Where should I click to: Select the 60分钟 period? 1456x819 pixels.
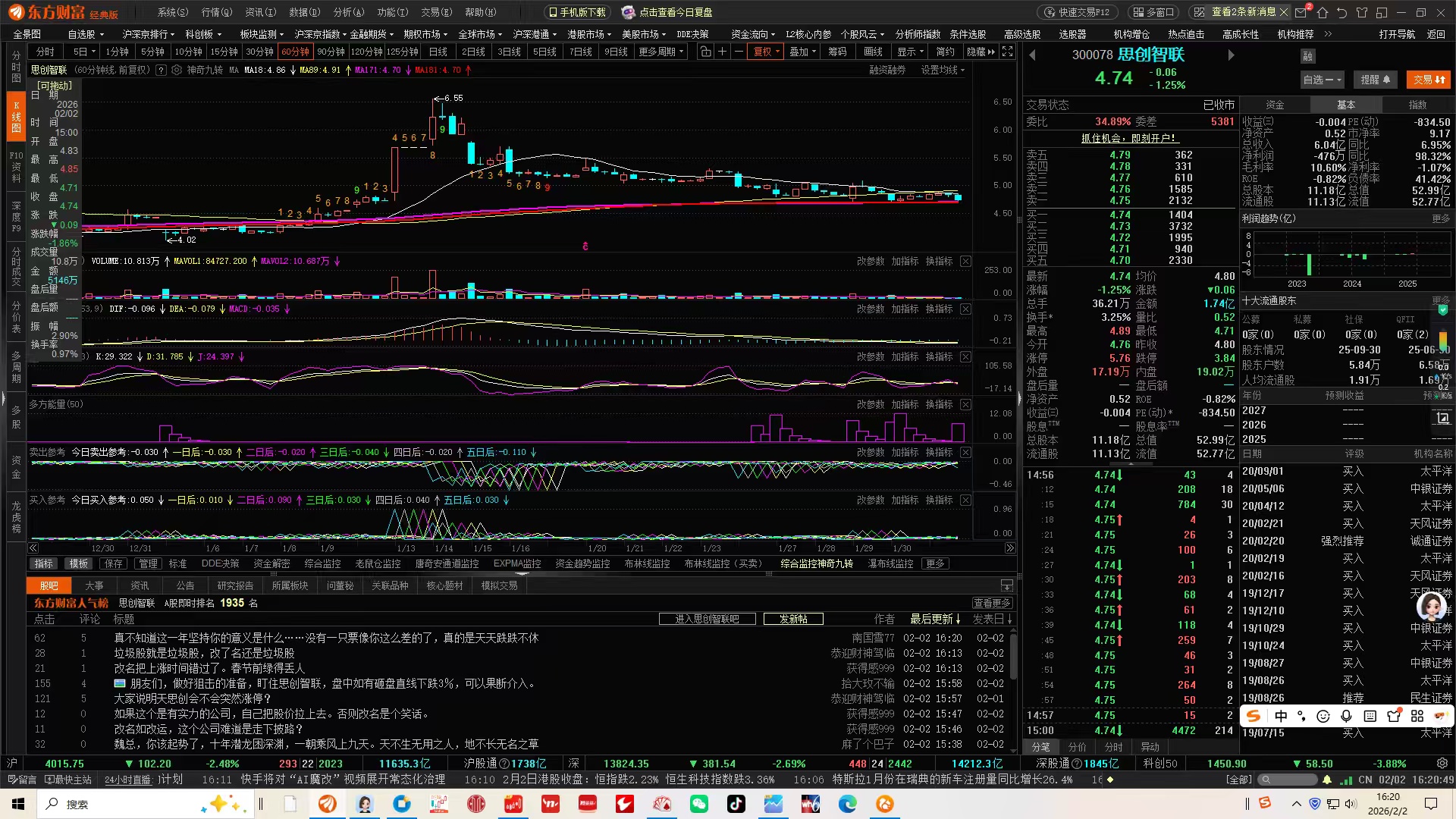pyautogui.click(x=295, y=52)
